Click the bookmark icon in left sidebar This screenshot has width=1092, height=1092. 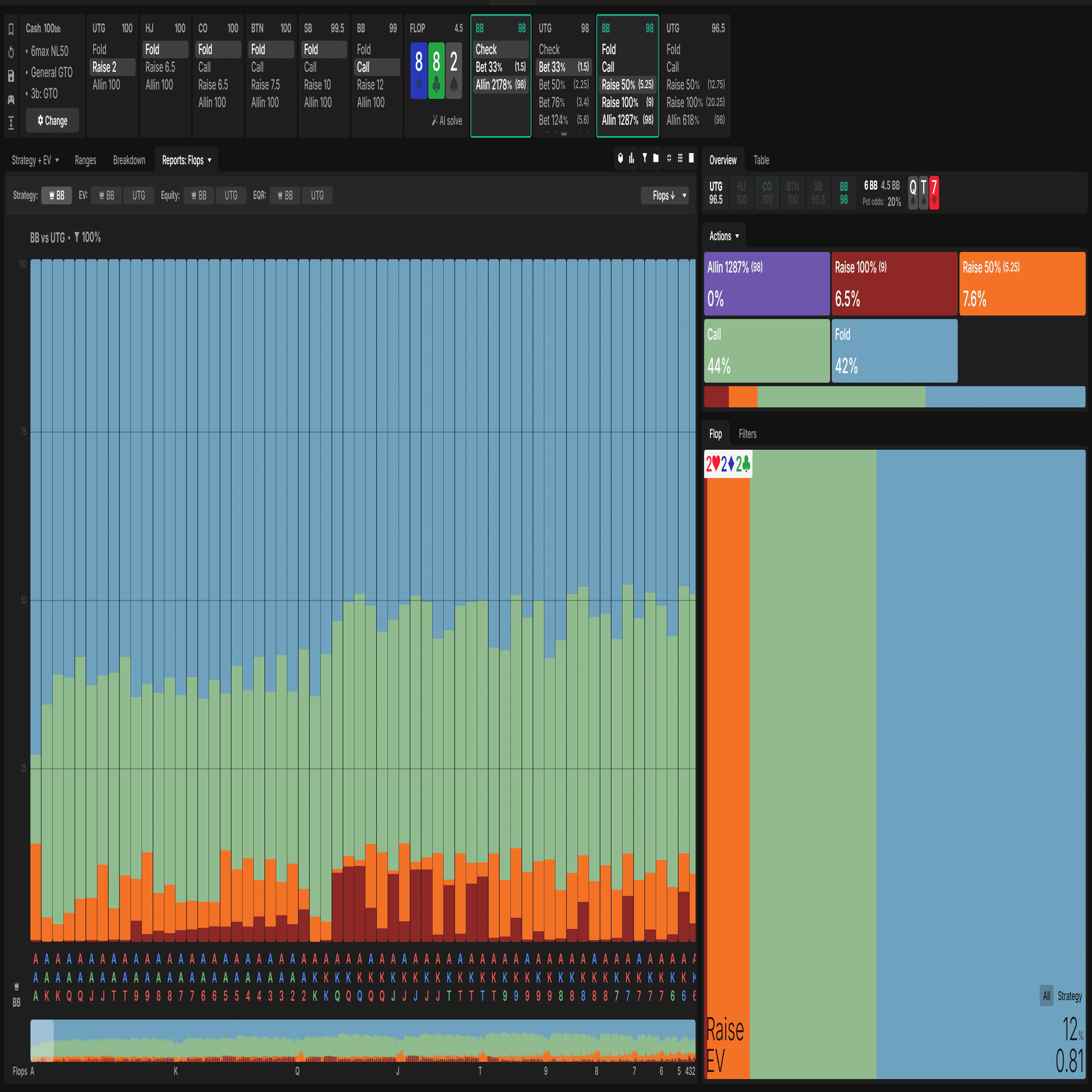pos(11,29)
